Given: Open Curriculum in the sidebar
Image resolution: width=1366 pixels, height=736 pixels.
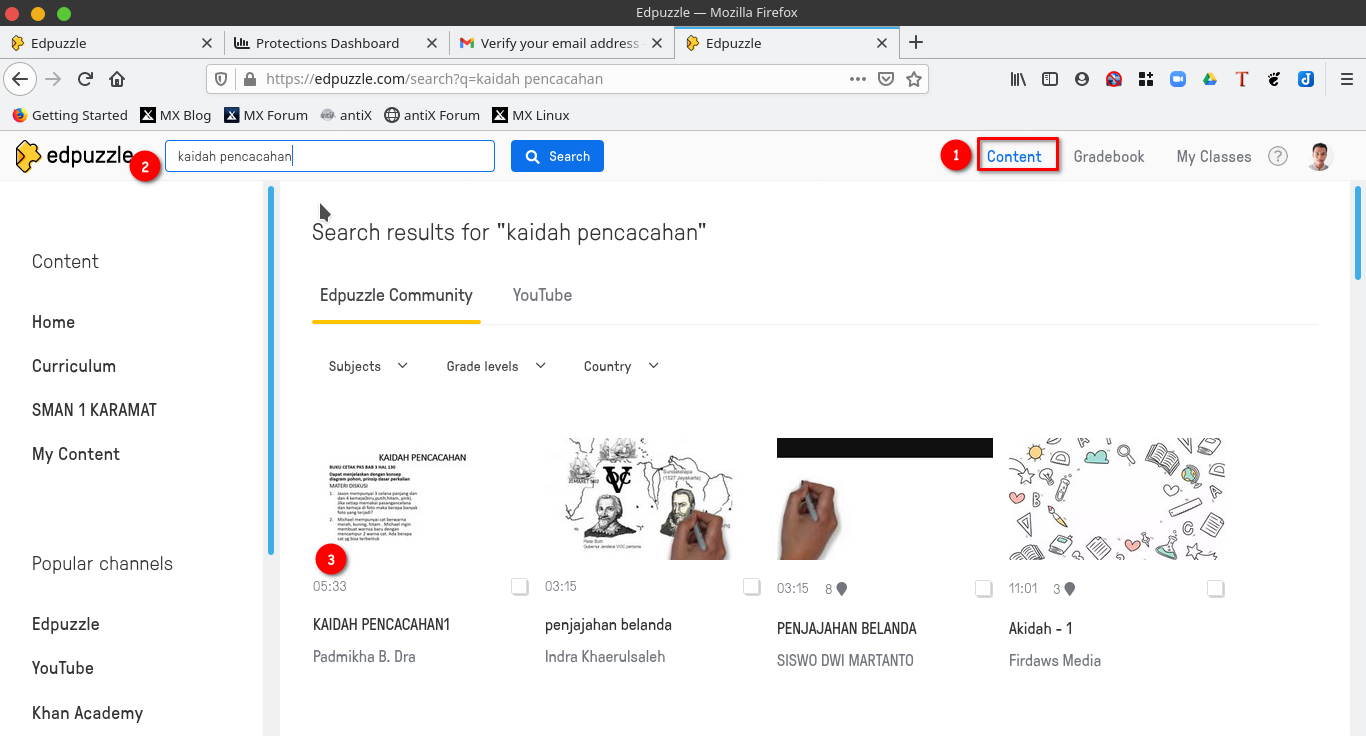Looking at the screenshot, I should (74, 366).
